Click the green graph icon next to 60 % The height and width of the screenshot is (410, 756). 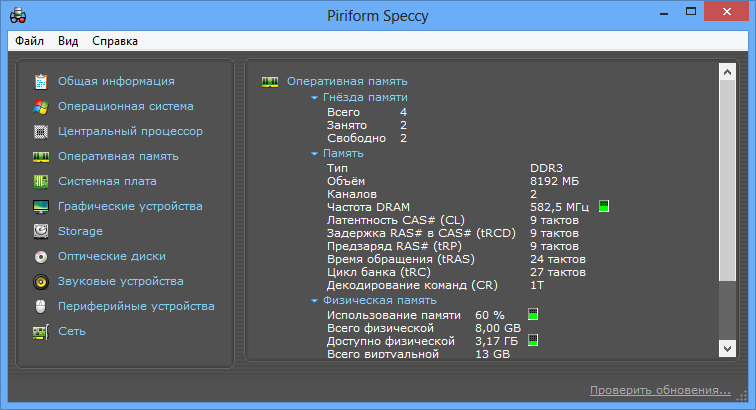(533, 314)
